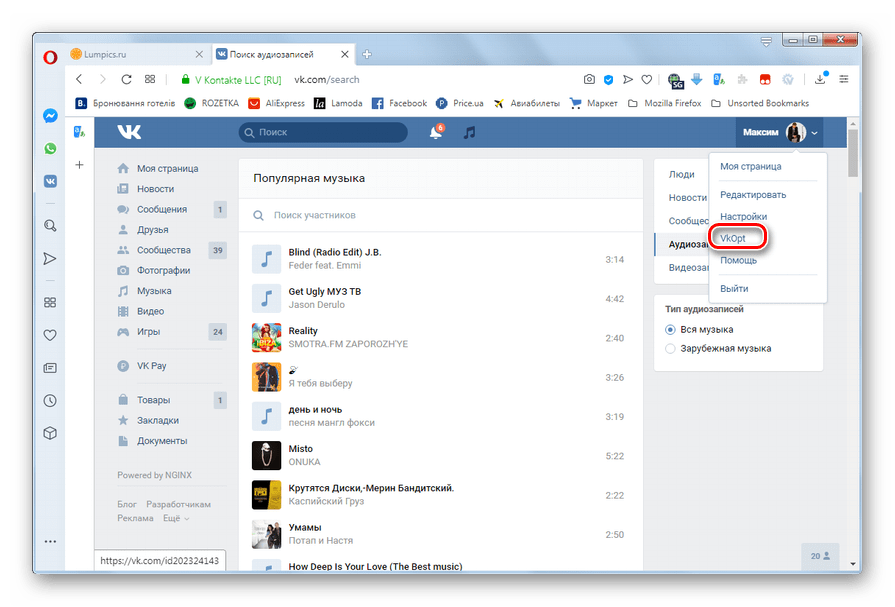
Task: Click the vk.com/search address bar
Action: click(326, 80)
